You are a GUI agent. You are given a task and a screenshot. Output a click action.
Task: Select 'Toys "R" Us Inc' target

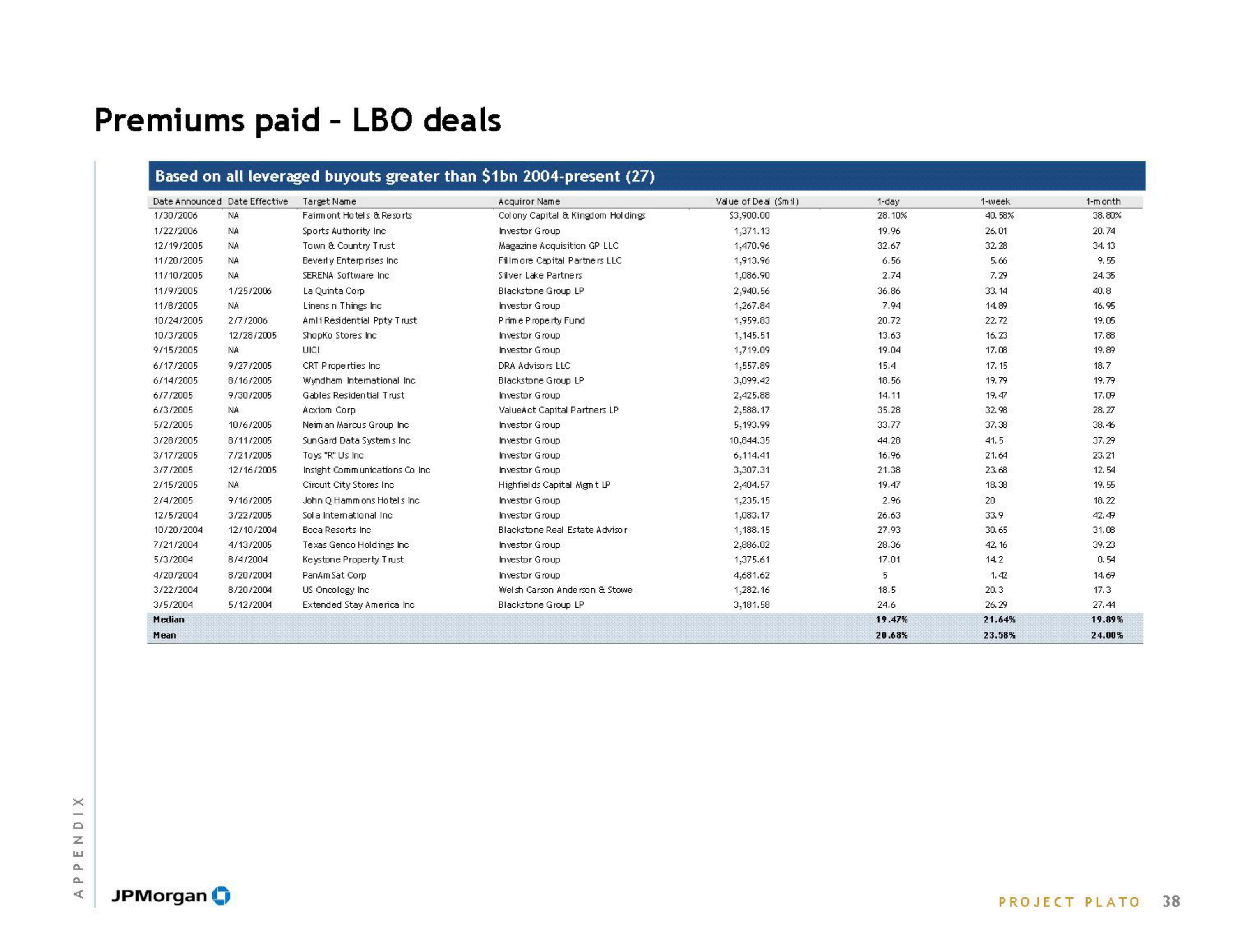(333, 455)
